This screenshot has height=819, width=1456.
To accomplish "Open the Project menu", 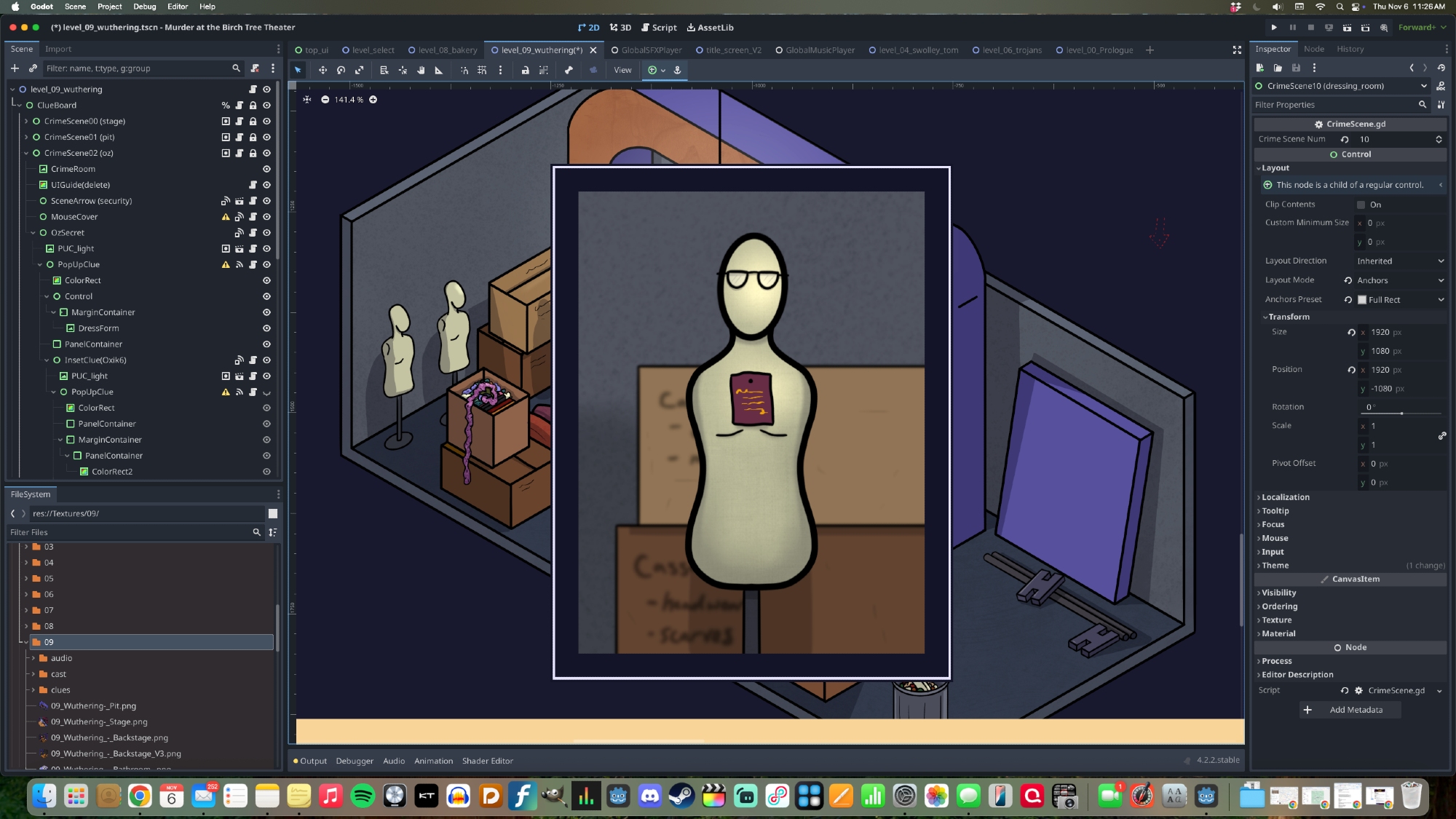I will pyautogui.click(x=109, y=7).
